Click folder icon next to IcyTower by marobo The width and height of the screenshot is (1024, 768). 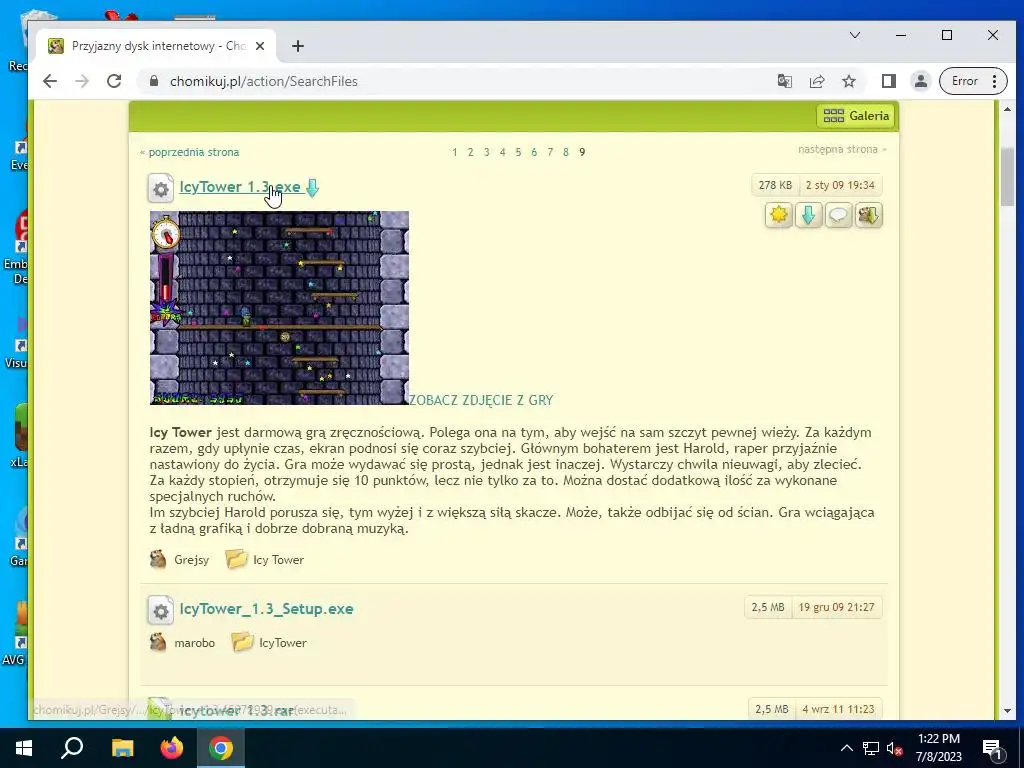click(242, 642)
